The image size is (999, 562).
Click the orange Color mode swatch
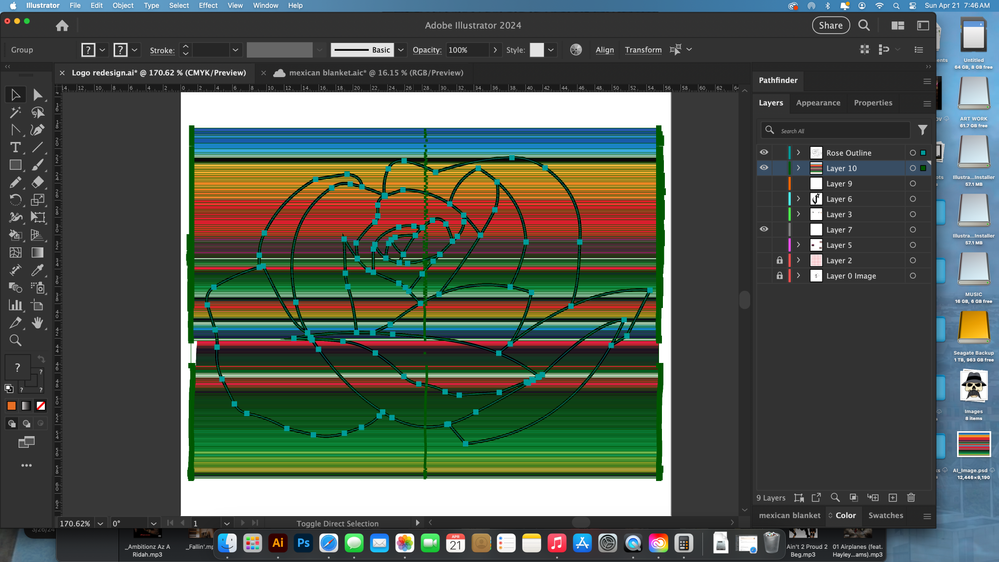11,406
